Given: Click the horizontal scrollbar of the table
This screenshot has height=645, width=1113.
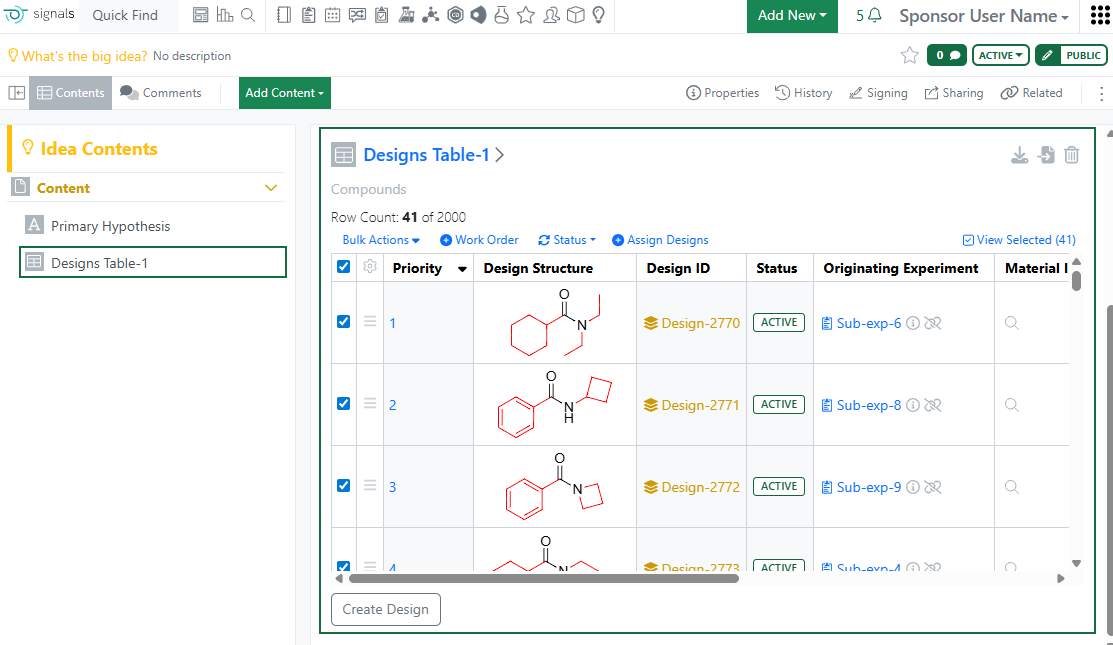Looking at the screenshot, I should 543,578.
